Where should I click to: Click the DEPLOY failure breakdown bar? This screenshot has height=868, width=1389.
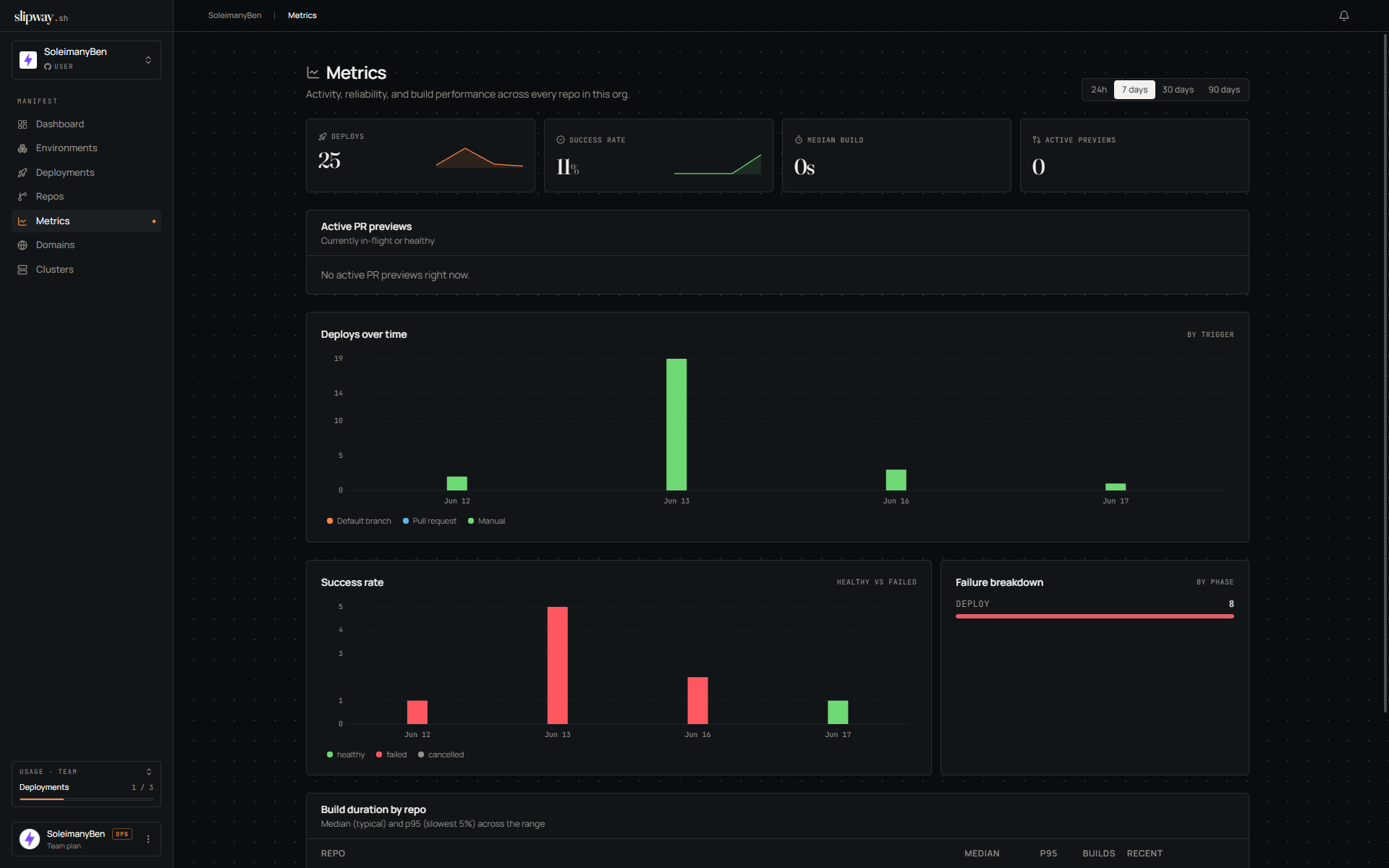1095,616
